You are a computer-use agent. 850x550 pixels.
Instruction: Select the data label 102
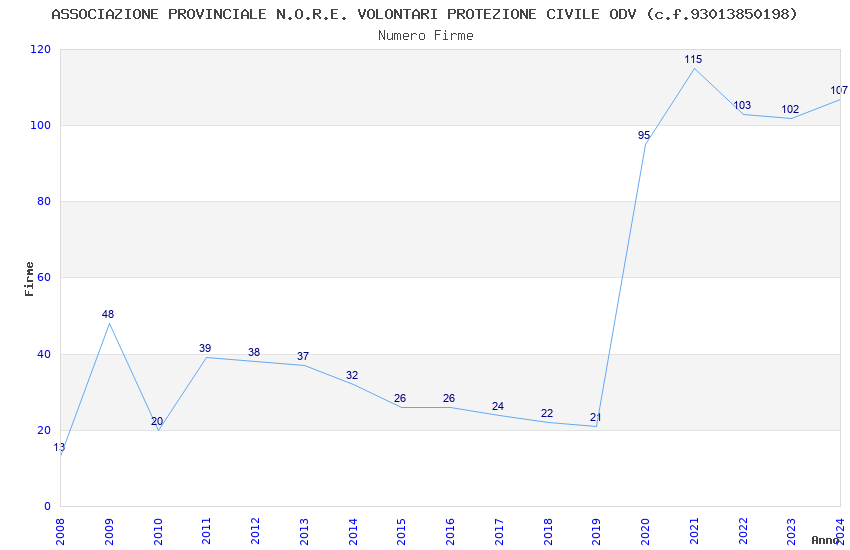tap(790, 109)
